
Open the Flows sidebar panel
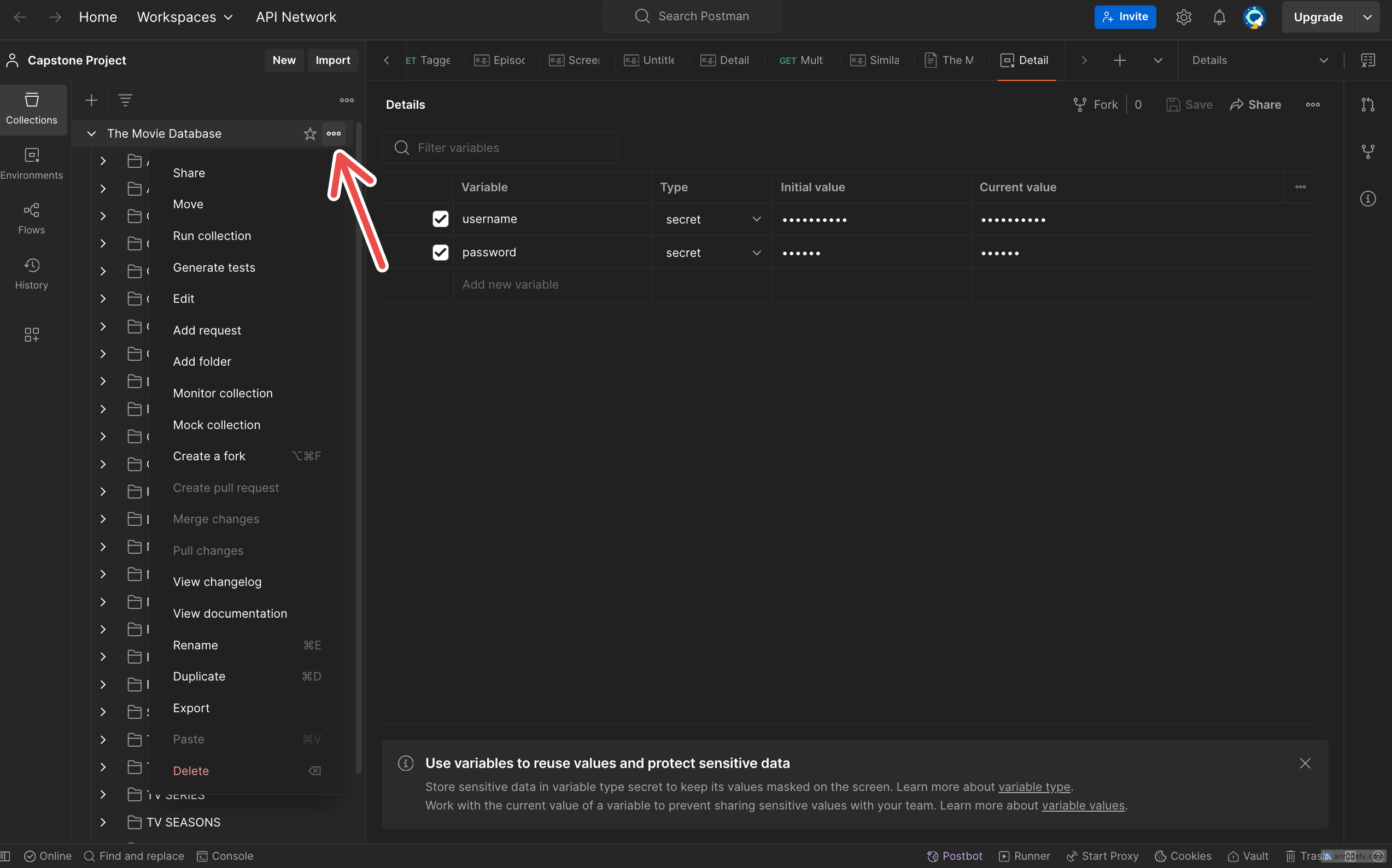tap(32, 219)
